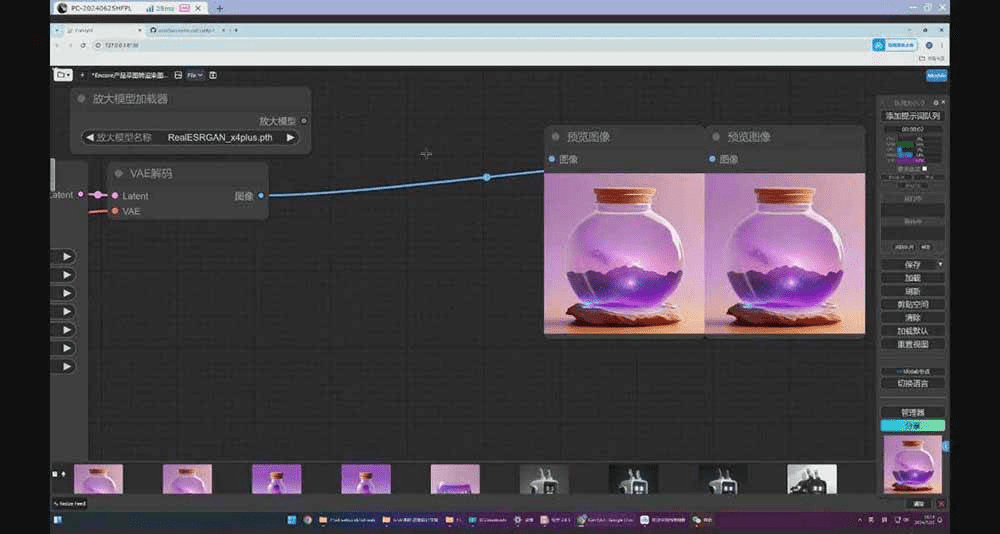Toggle collapse dot on first 预览图像 node
The image size is (1000, 534).
pyautogui.click(x=554, y=137)
